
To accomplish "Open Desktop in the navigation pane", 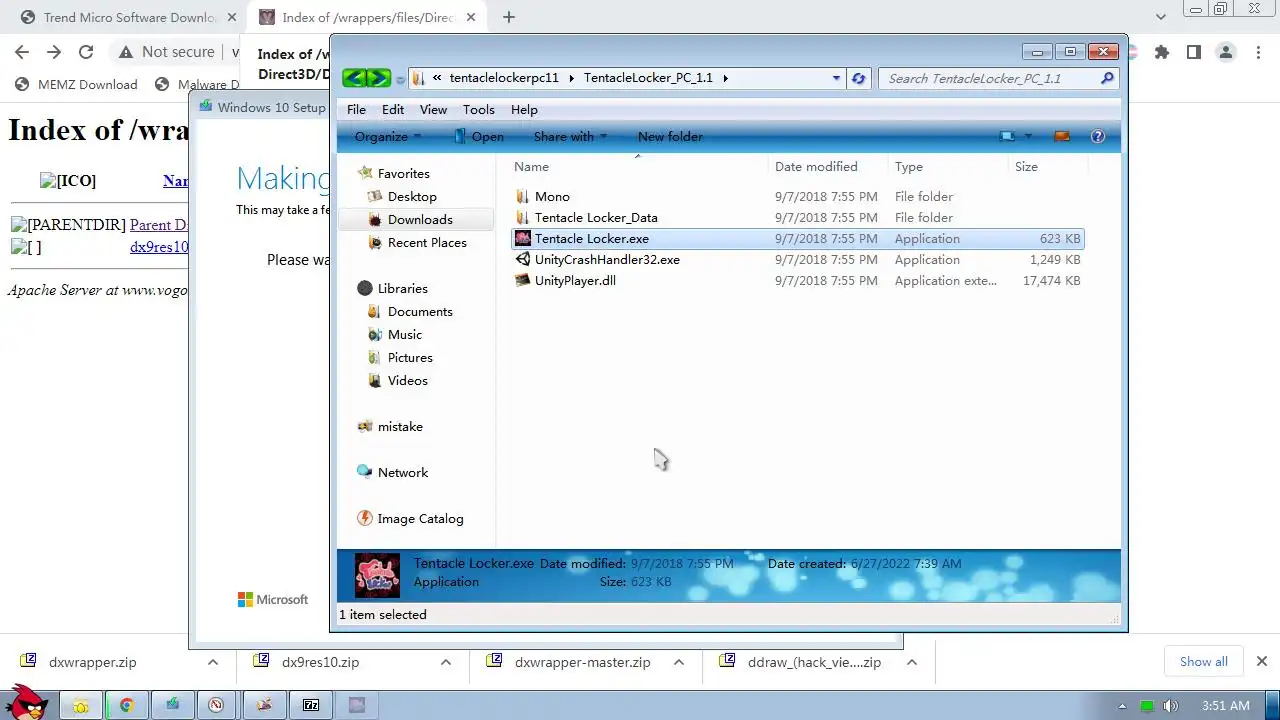I will [x=412, y=197].
